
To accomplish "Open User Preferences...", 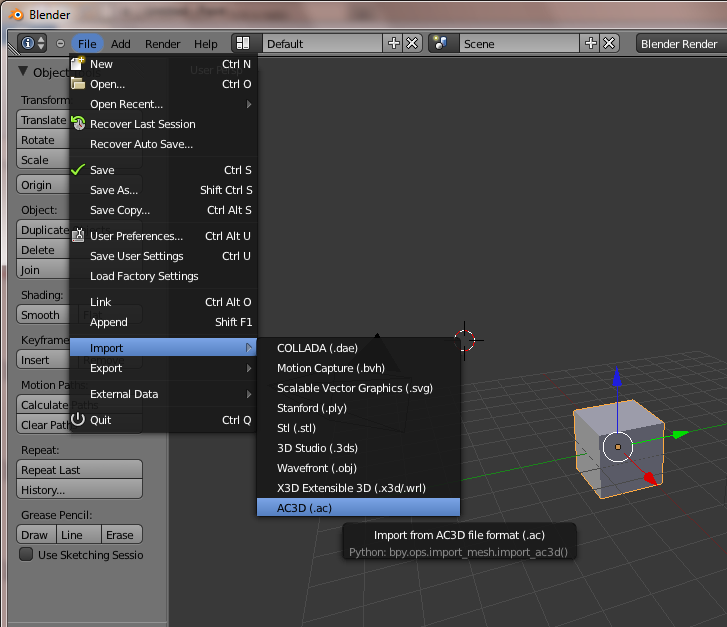I will coord(163,236).
